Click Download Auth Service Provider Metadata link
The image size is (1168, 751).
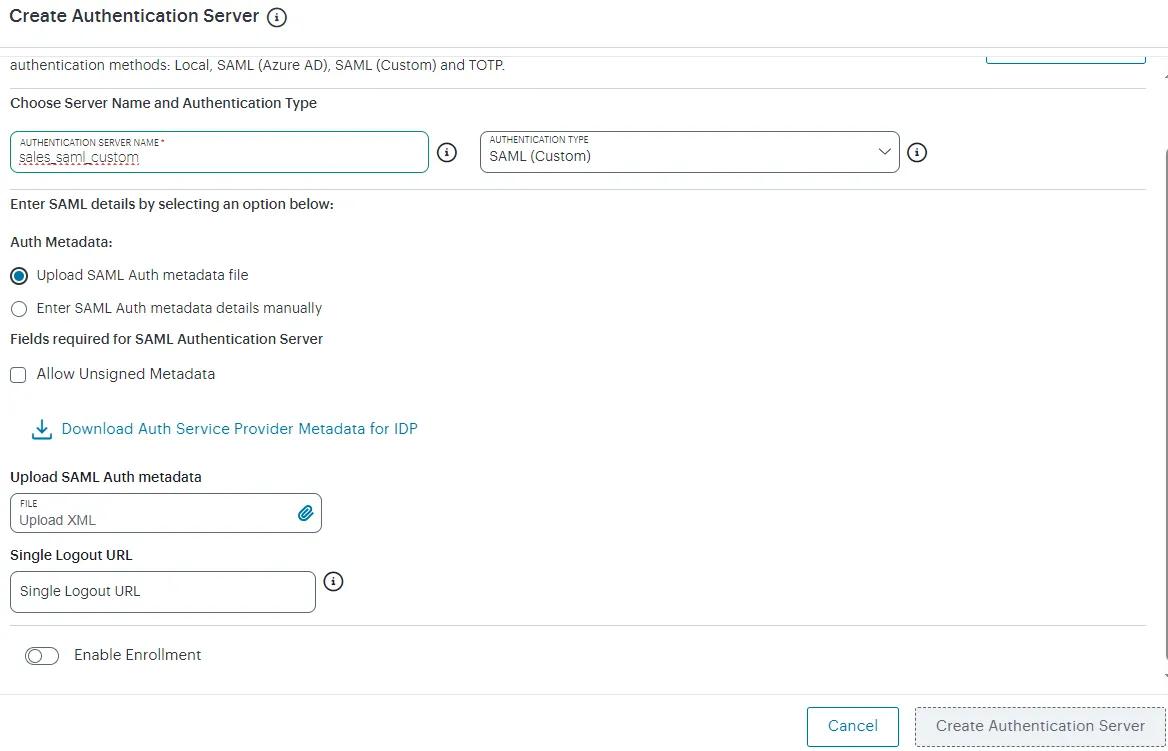tap(239, 428)
